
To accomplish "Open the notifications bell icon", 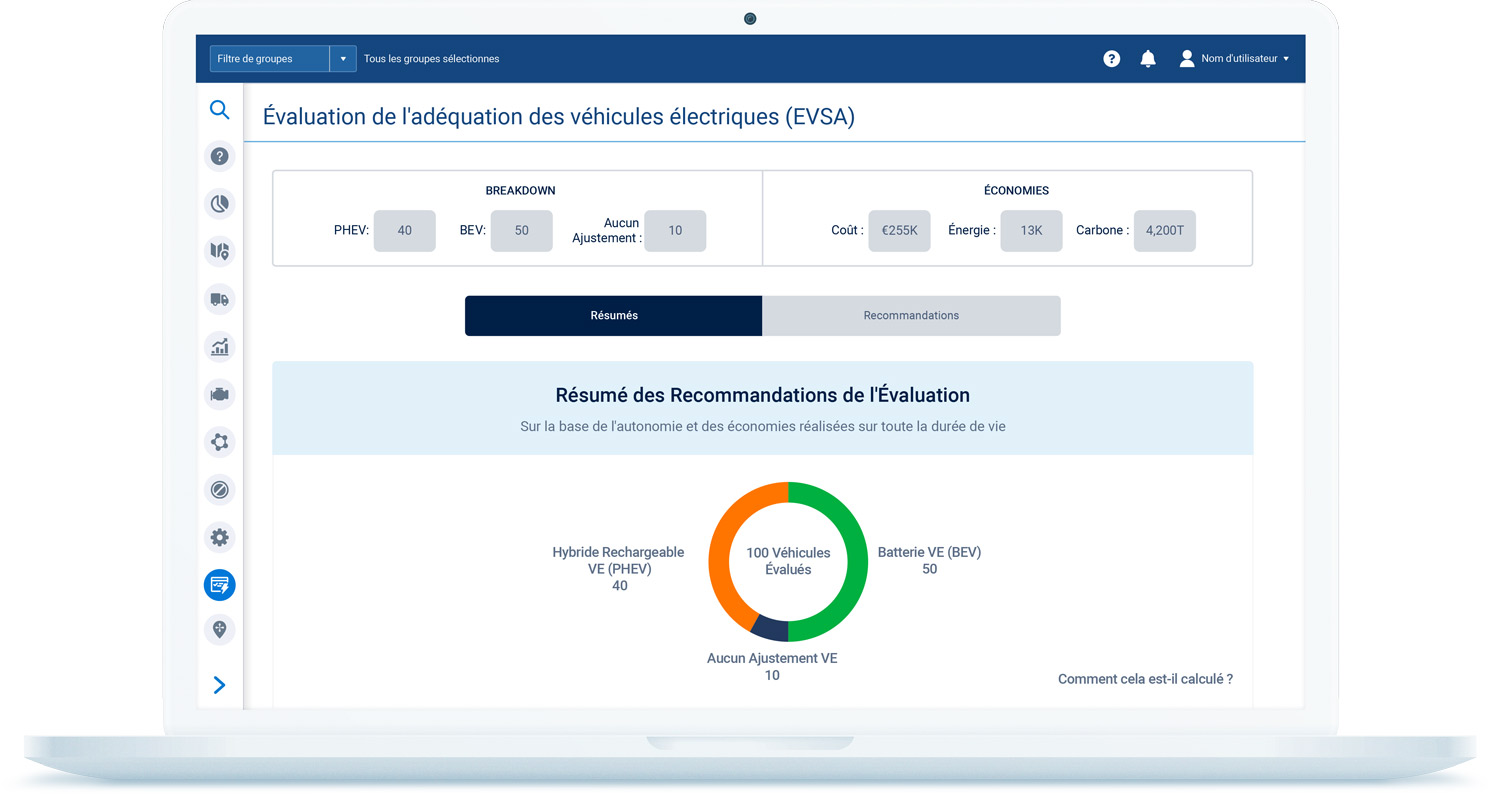I will [1147, 58].
